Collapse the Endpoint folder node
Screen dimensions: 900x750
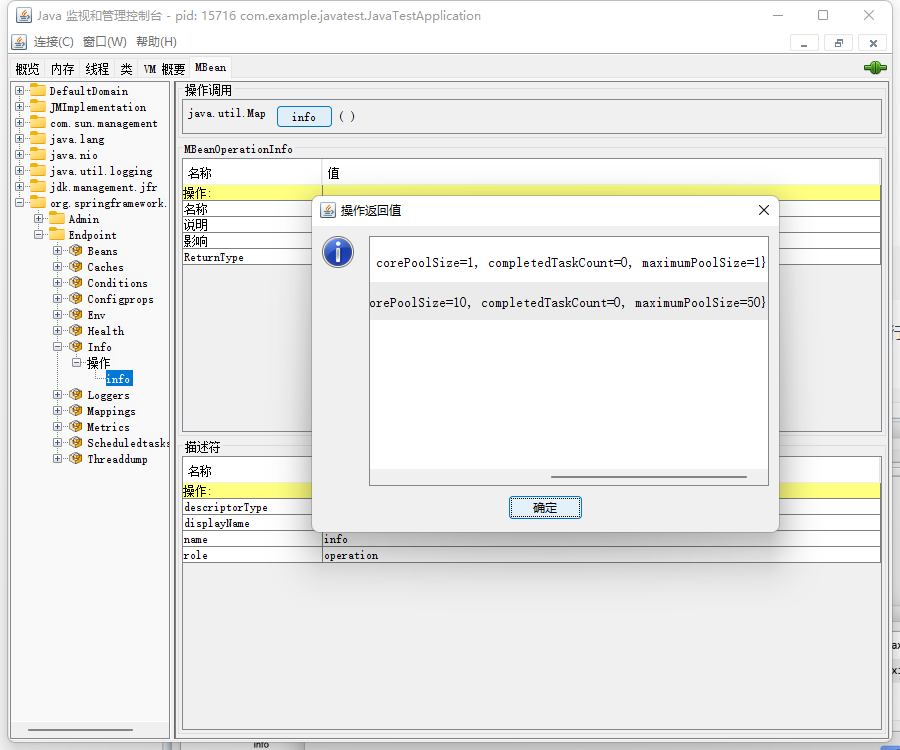click(38, 235)
